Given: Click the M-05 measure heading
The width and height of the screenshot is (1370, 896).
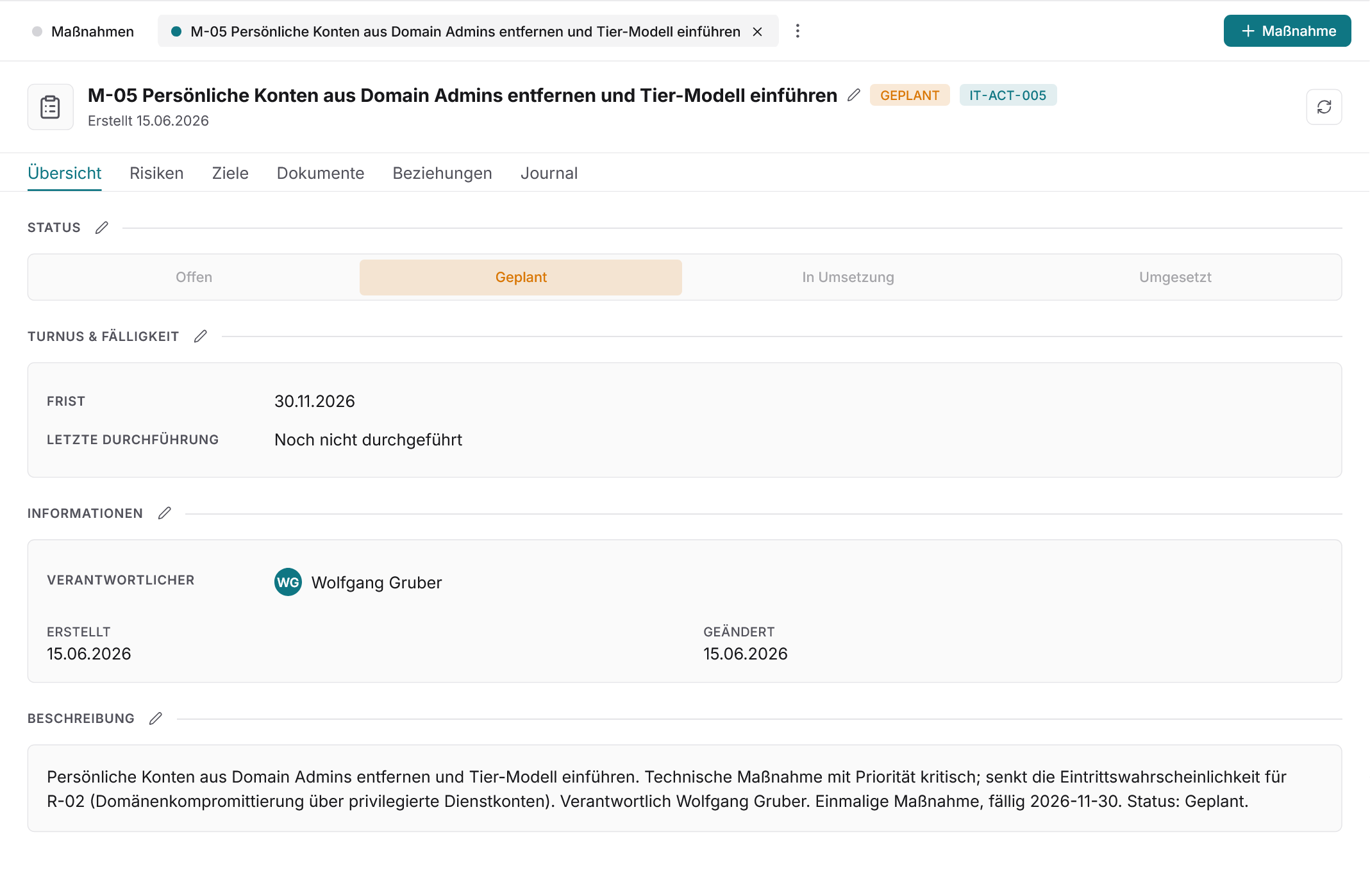Looking at the screenshot, I should [462, 95].
